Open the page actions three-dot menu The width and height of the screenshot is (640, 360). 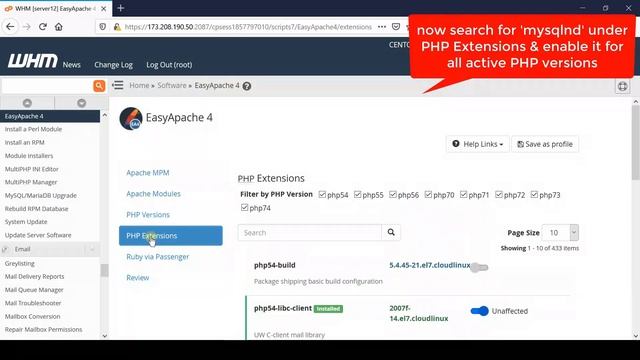[x=382, y=27]
